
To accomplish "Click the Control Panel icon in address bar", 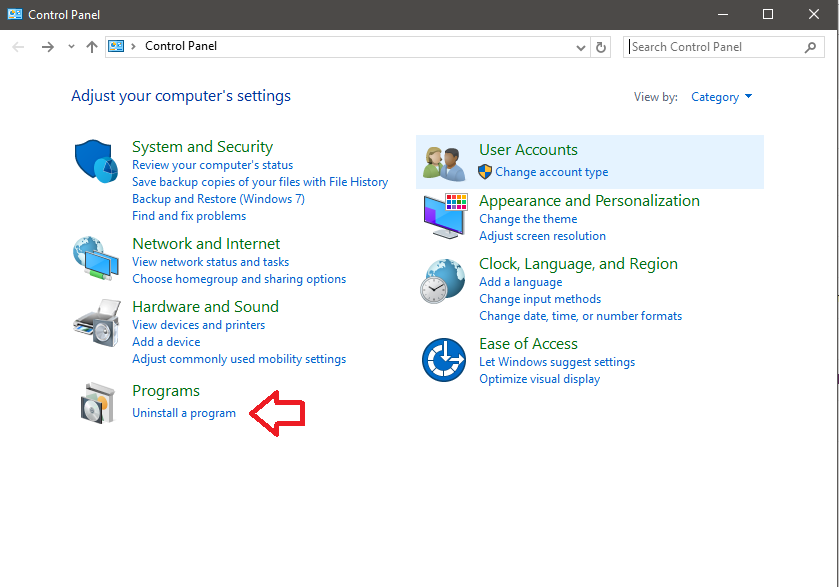I will click(x=116, y=46).
